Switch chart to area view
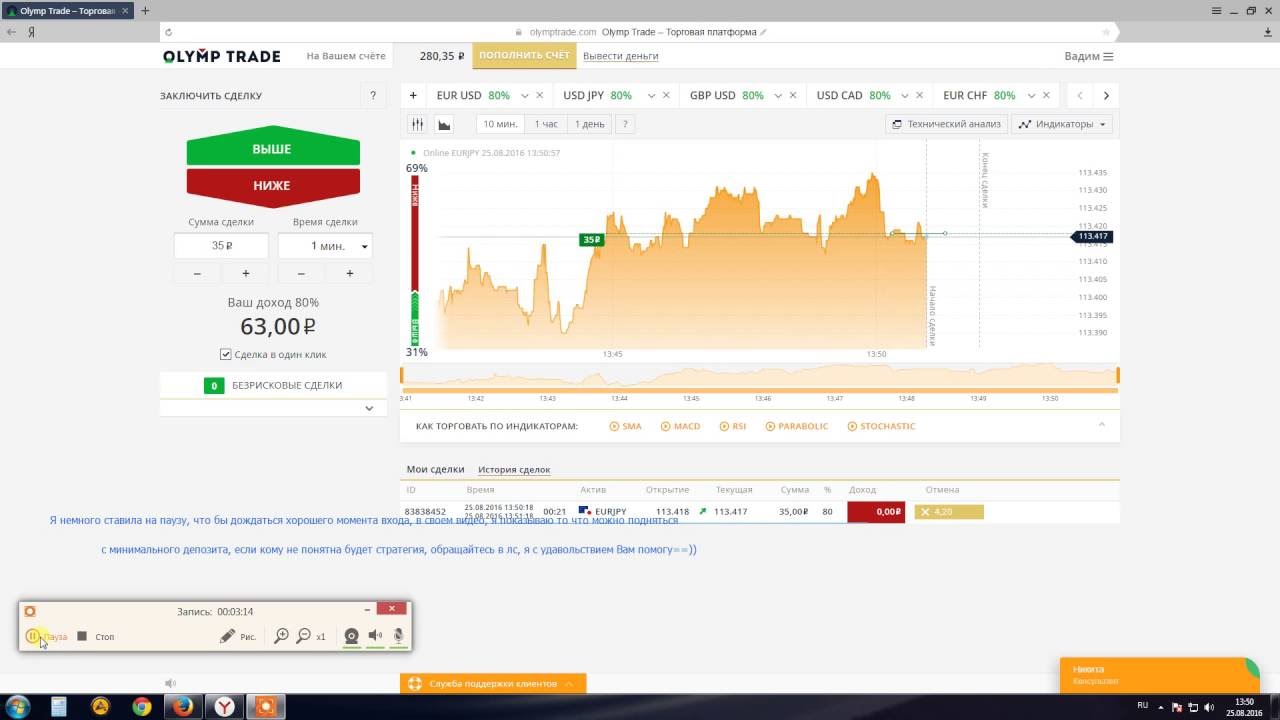The image size is (1280, 720). (x=444, y=124)
